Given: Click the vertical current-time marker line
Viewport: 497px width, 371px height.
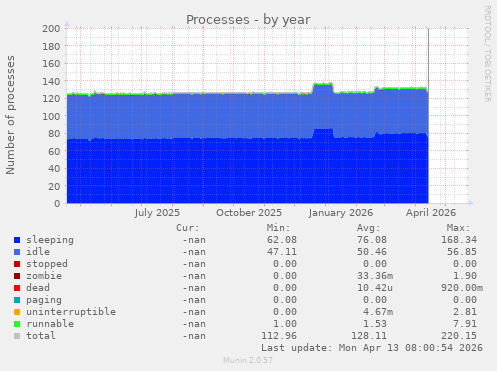Looking at the screenshot, I should 428,115.
